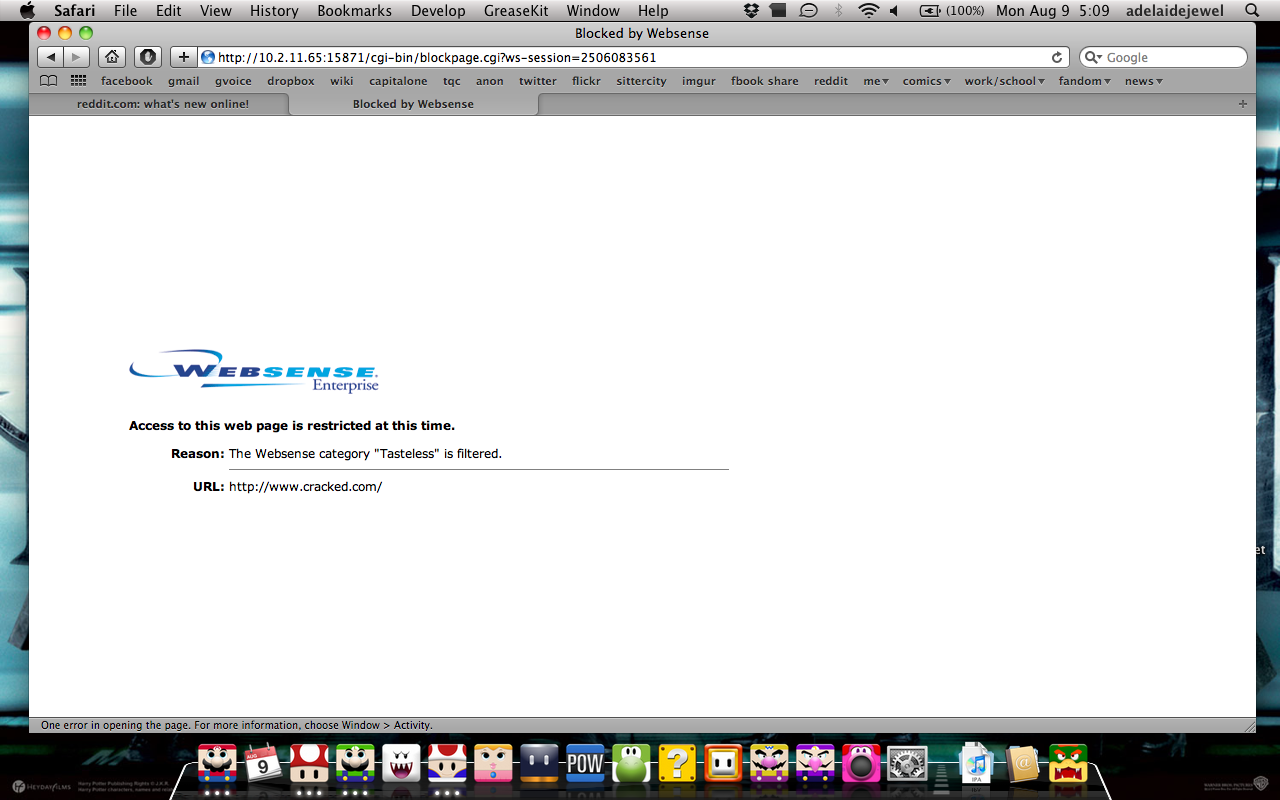Launch the POW block dock icon
This screenshot has height=800, width=1280.
coord(585,764)
